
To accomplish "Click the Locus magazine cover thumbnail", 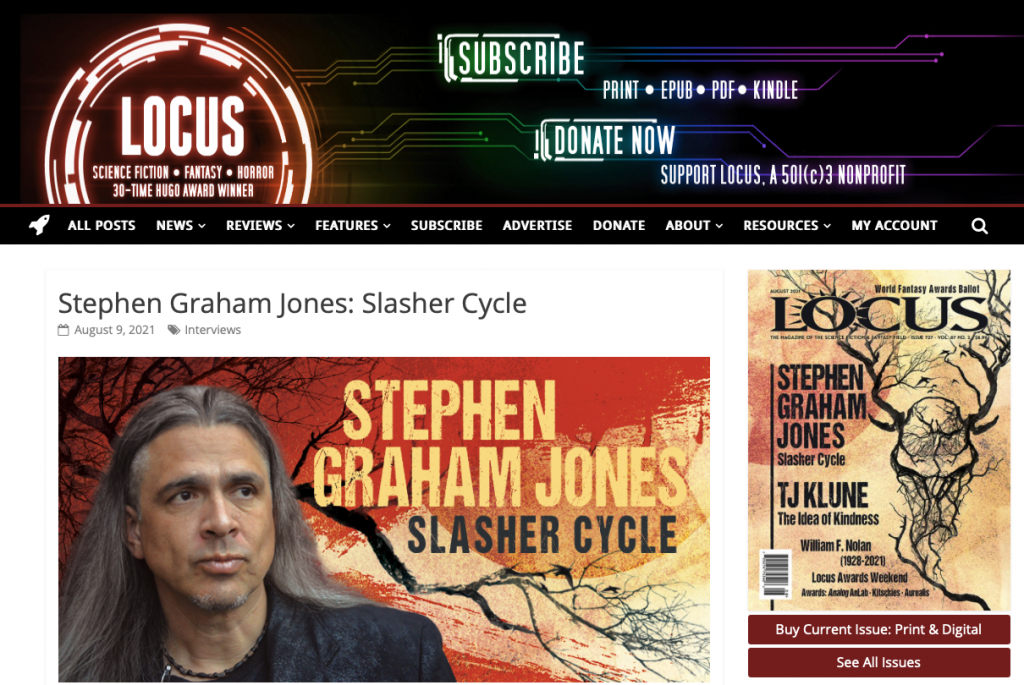I will [x=878, y=440].
